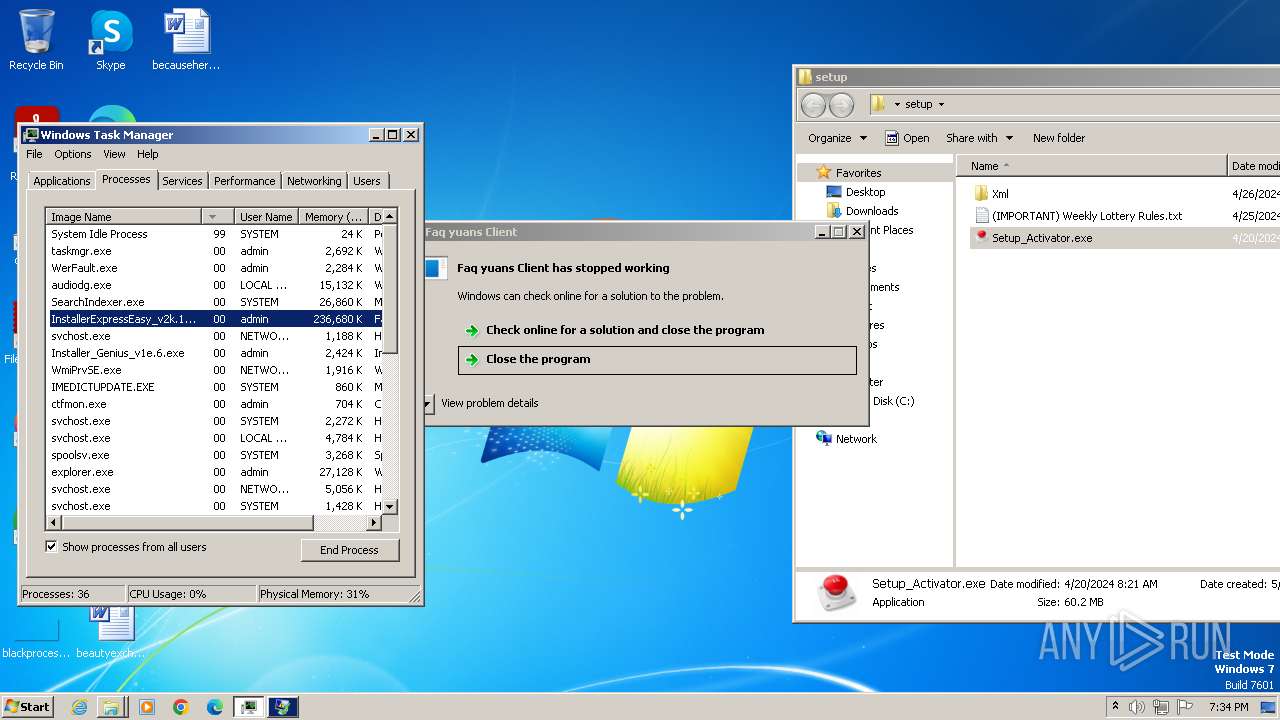Select Weekly Lottery Rules.txt file
Image resolution: width=1280 pixels, height=720 pixels.
[1086, 216]
